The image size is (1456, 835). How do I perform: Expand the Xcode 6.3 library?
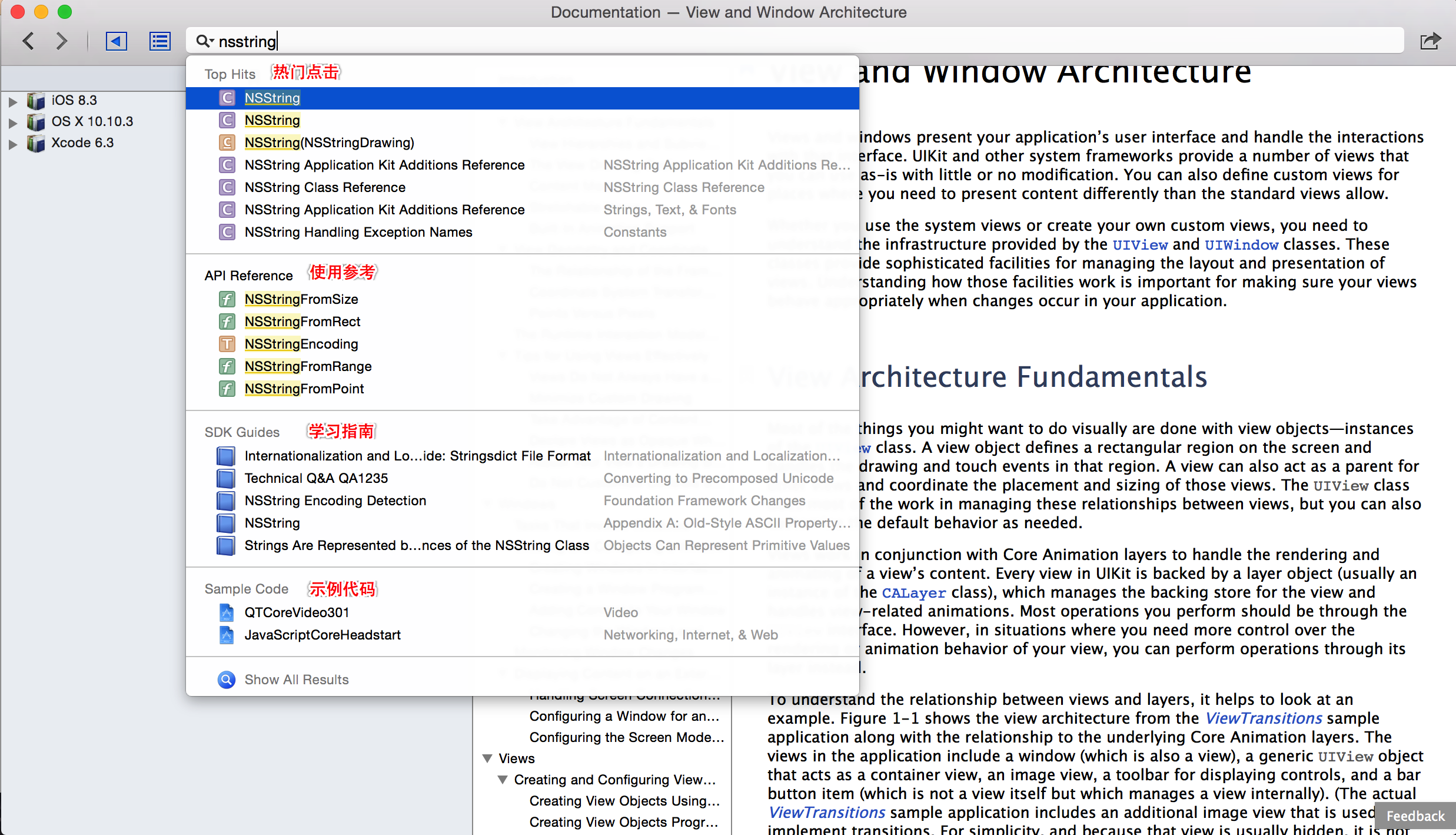(x=12, y=143)
